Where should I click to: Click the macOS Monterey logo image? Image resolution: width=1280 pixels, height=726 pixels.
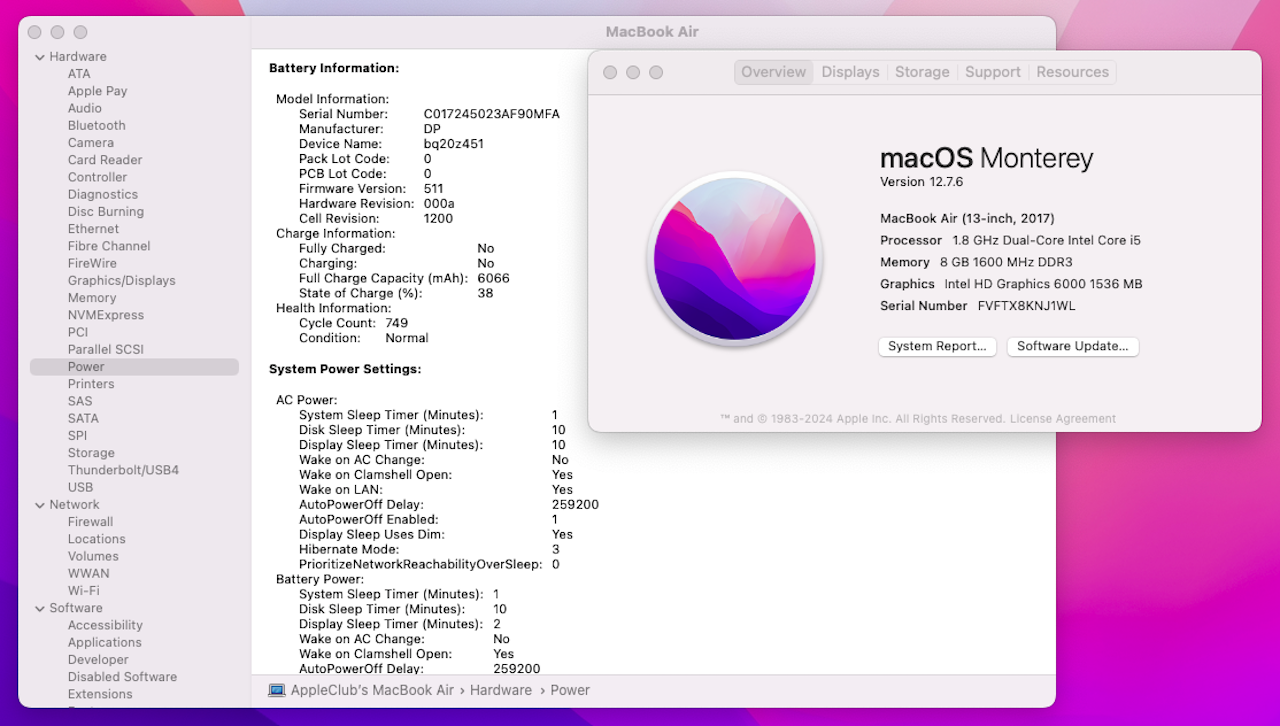735,259
